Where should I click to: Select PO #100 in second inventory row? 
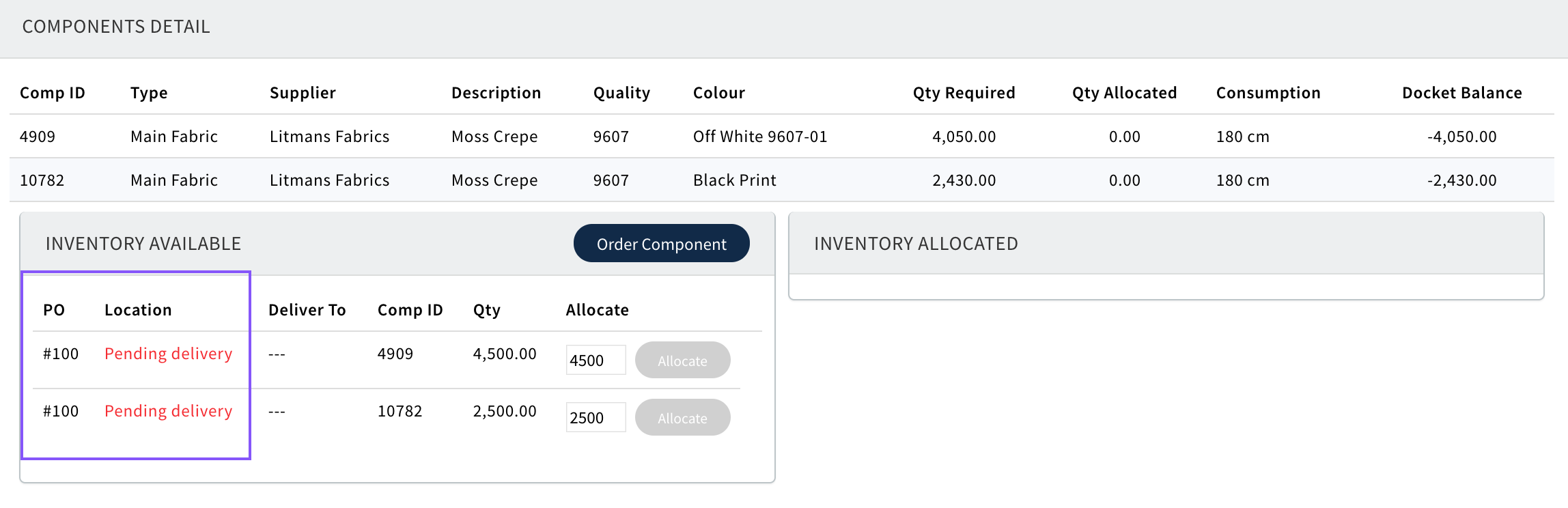click(x=61, y=411)
